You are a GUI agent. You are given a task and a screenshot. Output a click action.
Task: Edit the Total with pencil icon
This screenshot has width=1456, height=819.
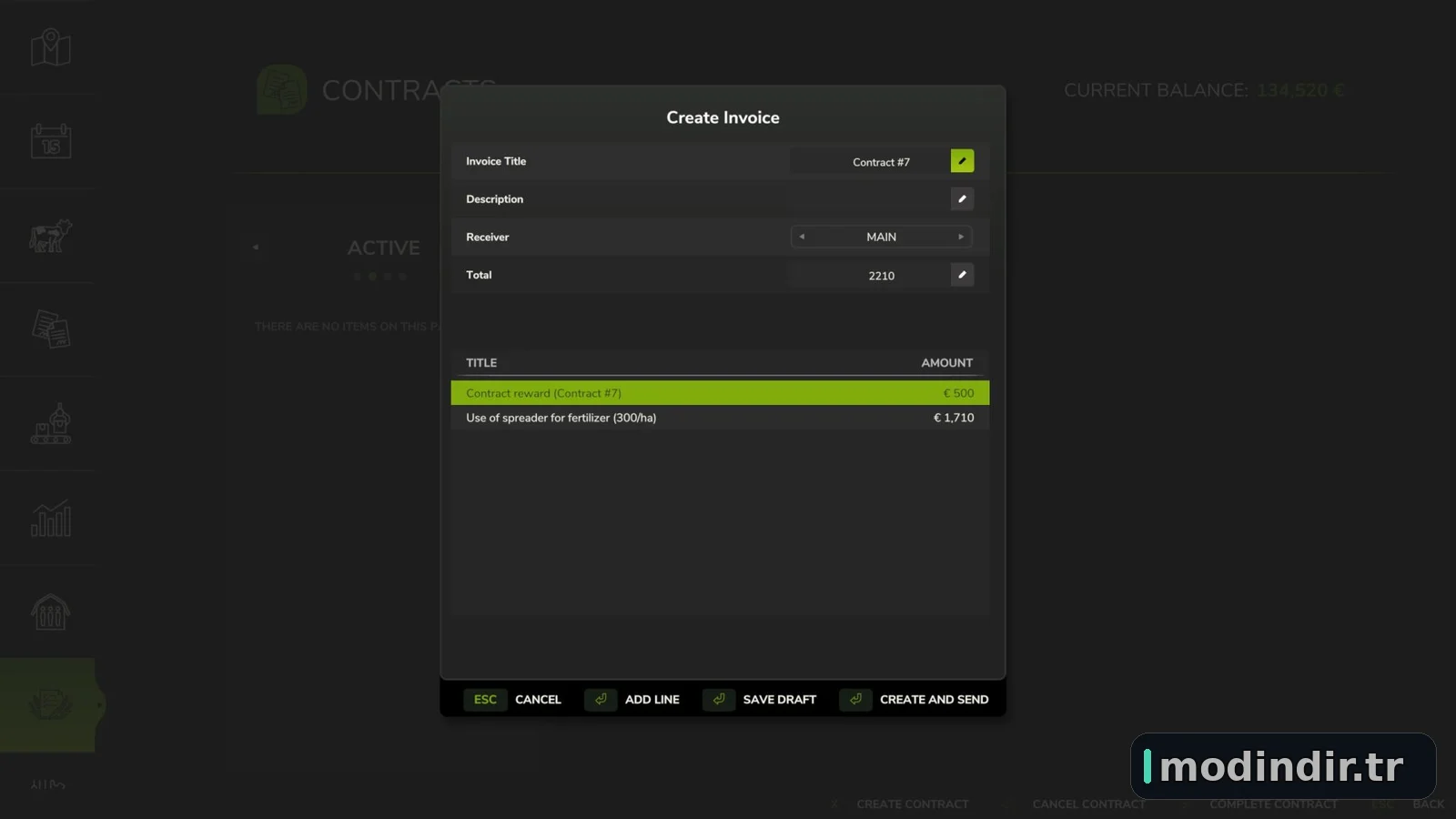(962, 275)
